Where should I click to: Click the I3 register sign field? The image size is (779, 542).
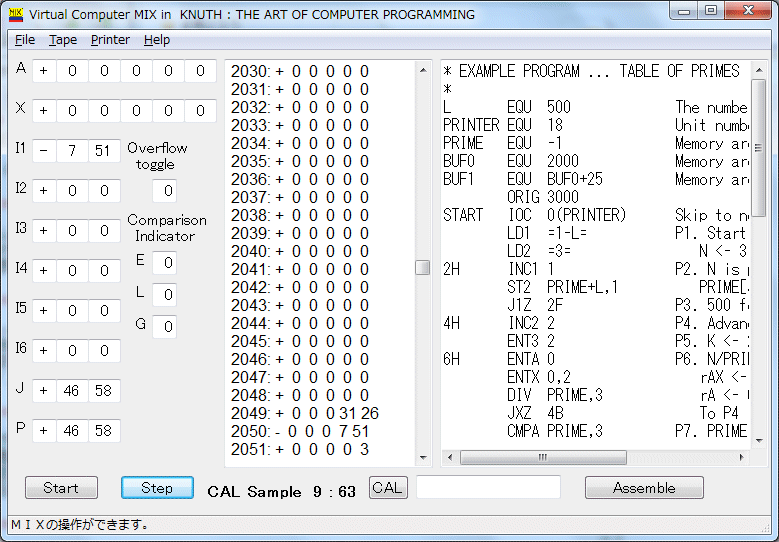(x=44, y=231)
